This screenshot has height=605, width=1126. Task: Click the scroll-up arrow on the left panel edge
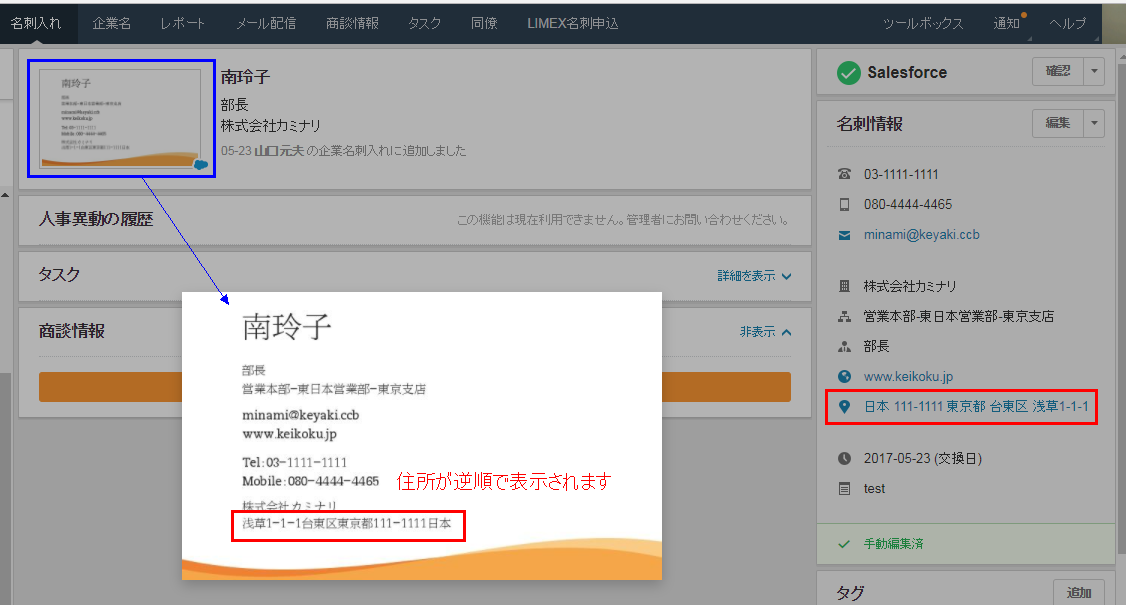pyautogui.click(x=5, y=195)
